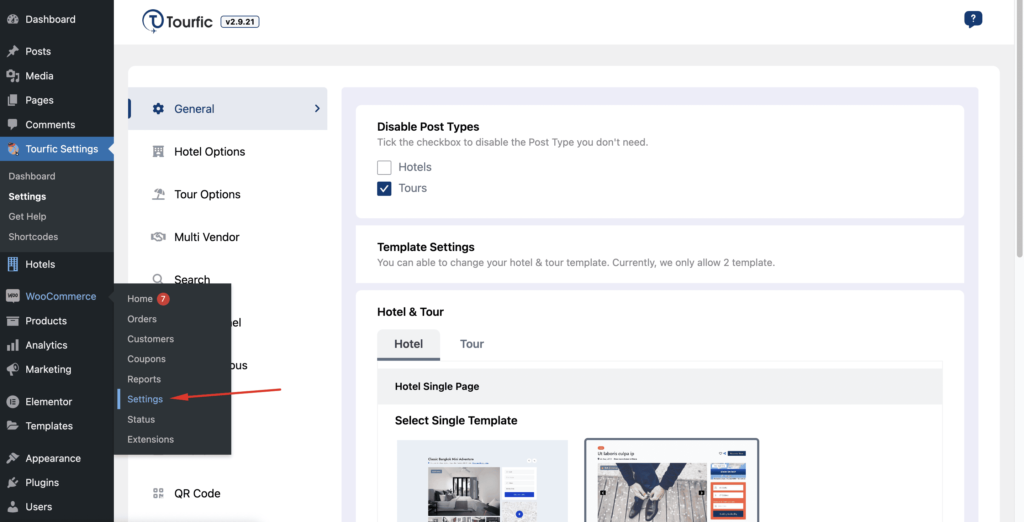Open WooCommerce Home submenu item
This screenshot has width=1024, height=522.
point(140,299)
